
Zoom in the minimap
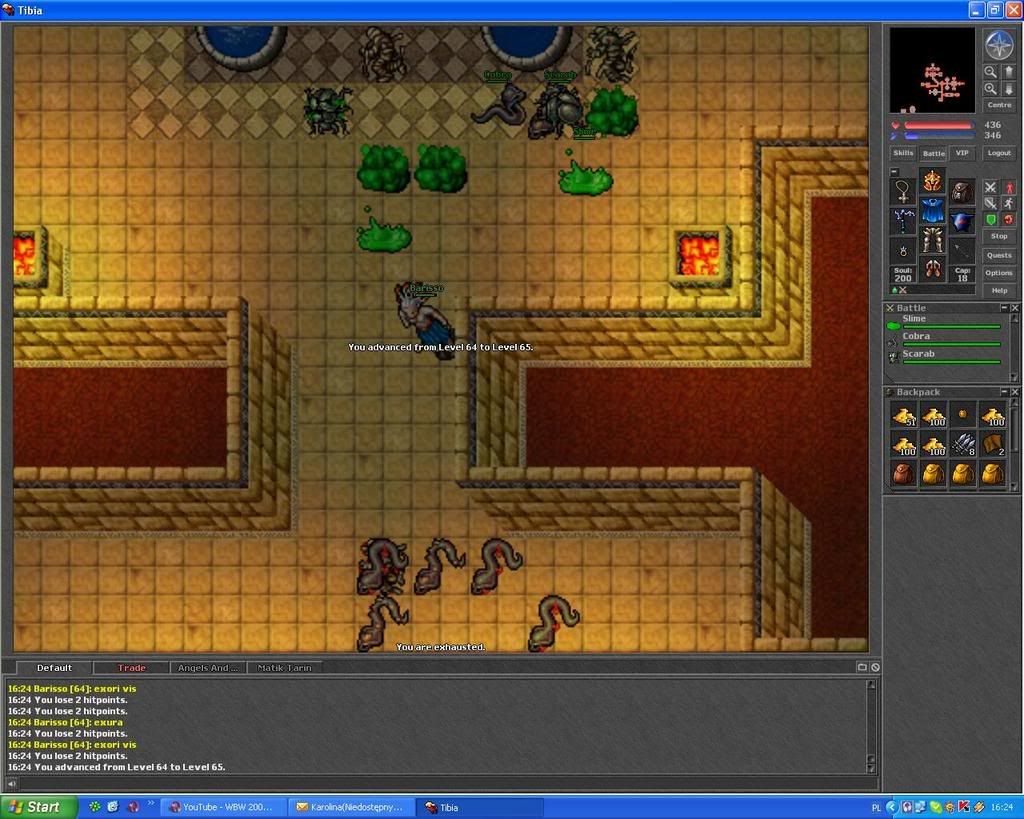coord(991,89)
